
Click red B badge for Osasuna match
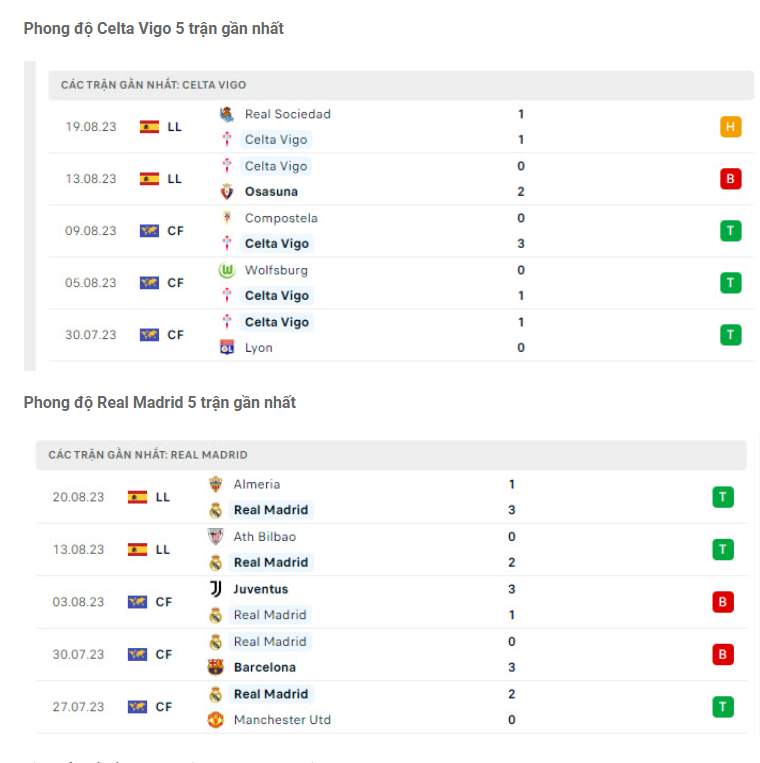click(731, 179)
